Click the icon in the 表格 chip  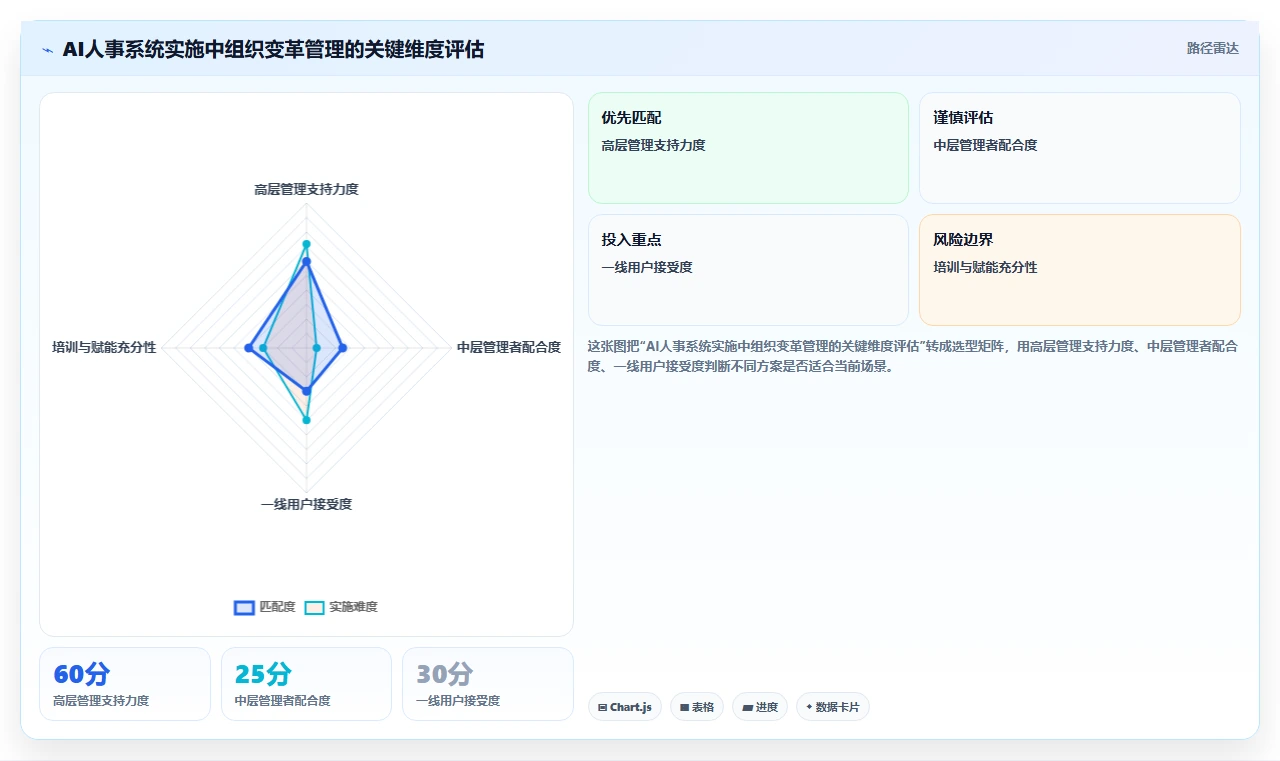point(685,707)
